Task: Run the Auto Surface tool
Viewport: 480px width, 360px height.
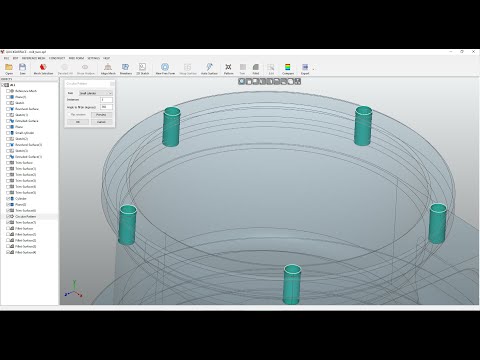Action: [x=209, y=69]
